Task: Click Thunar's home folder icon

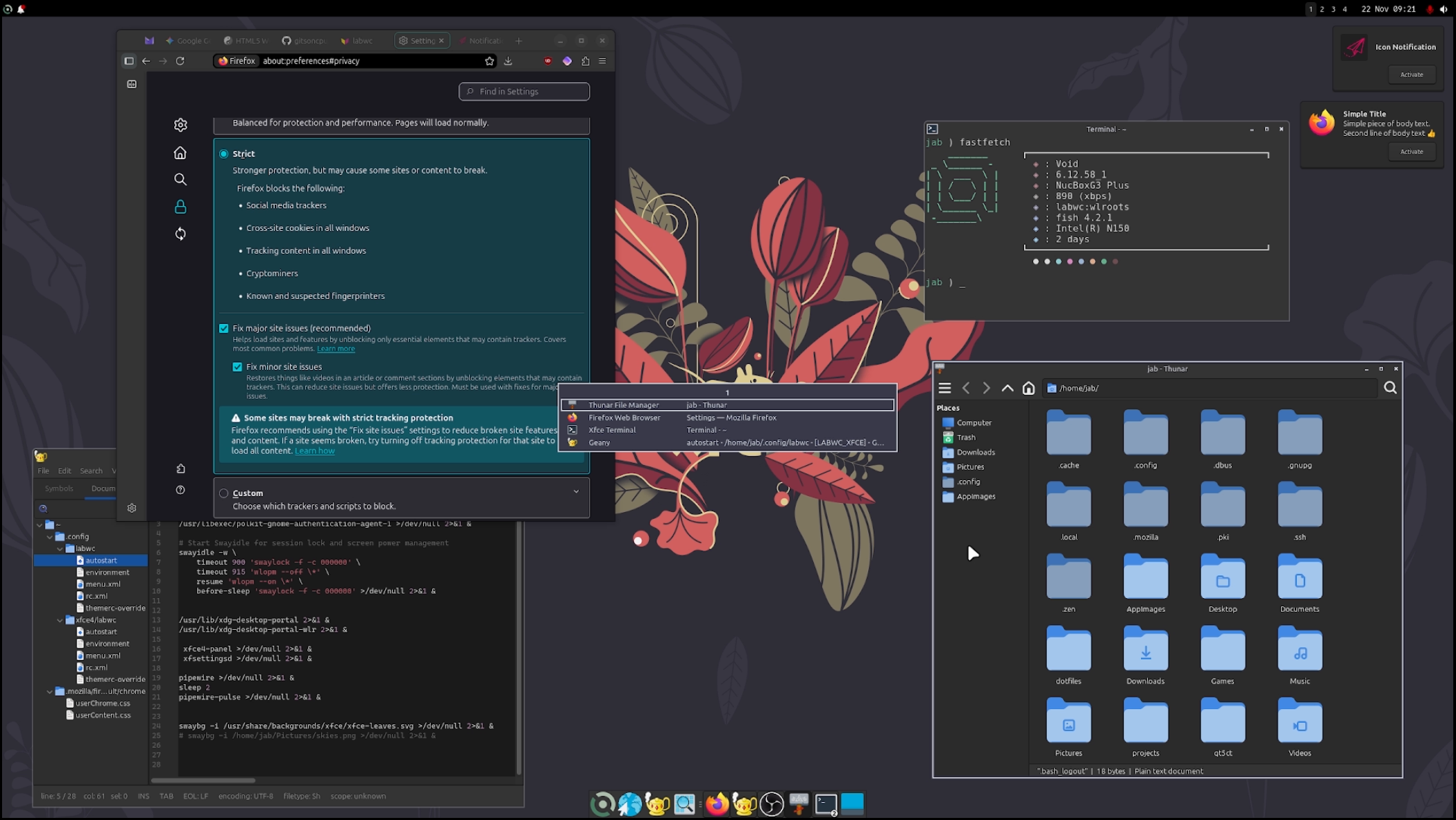Action: tap(1028, 388)
